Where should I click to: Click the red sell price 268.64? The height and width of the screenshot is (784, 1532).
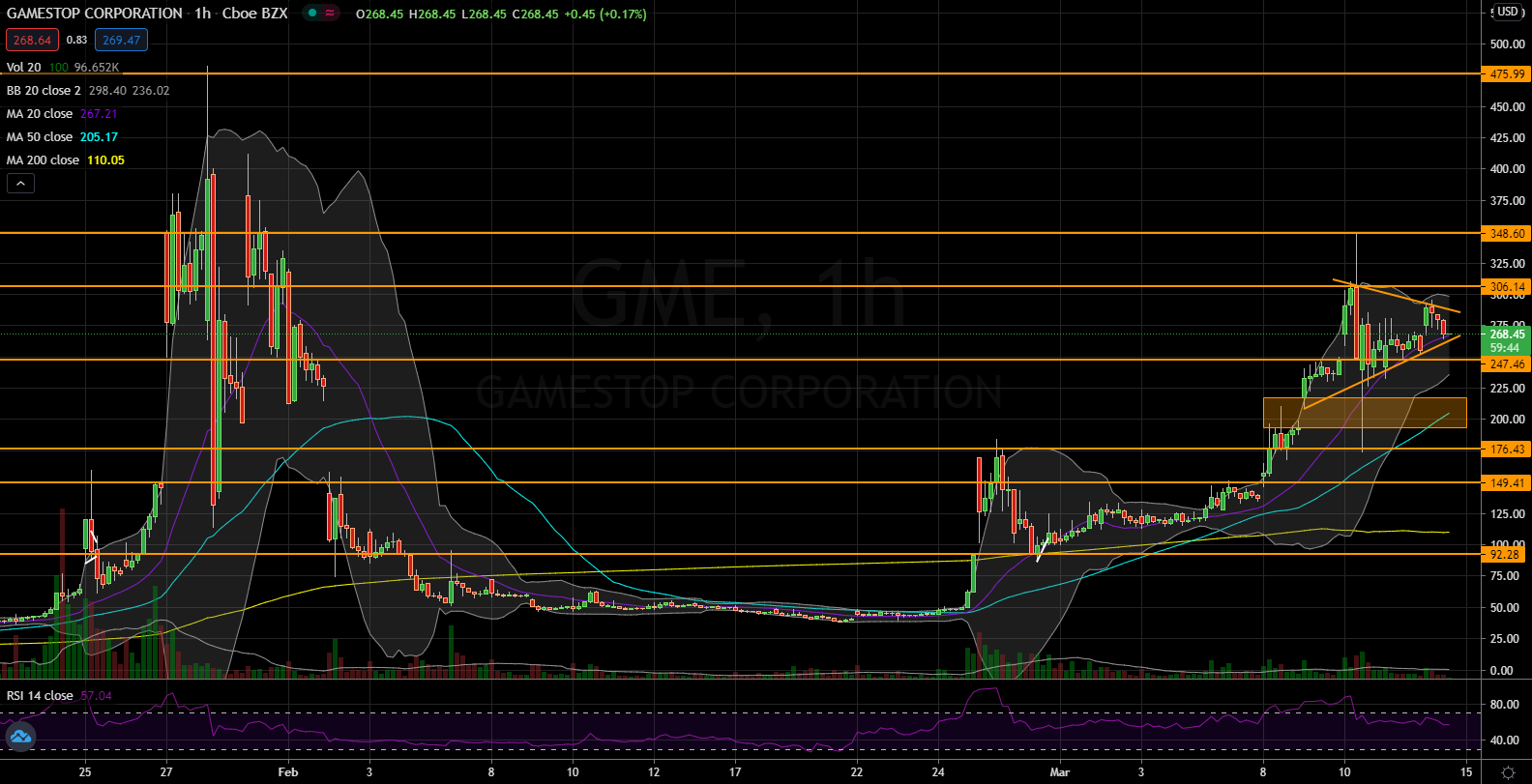[32, 40]
